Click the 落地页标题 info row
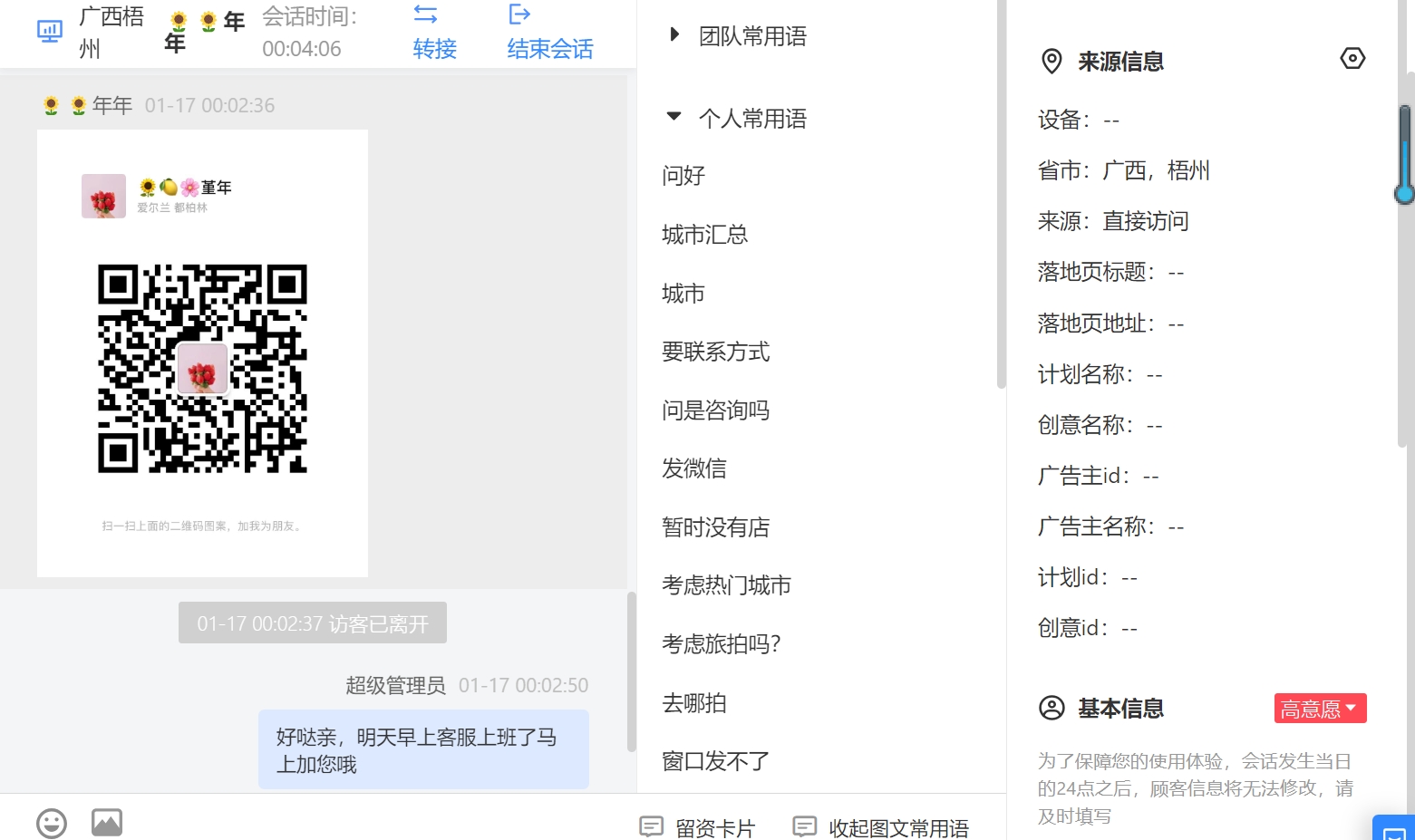 click(1111, 272)
